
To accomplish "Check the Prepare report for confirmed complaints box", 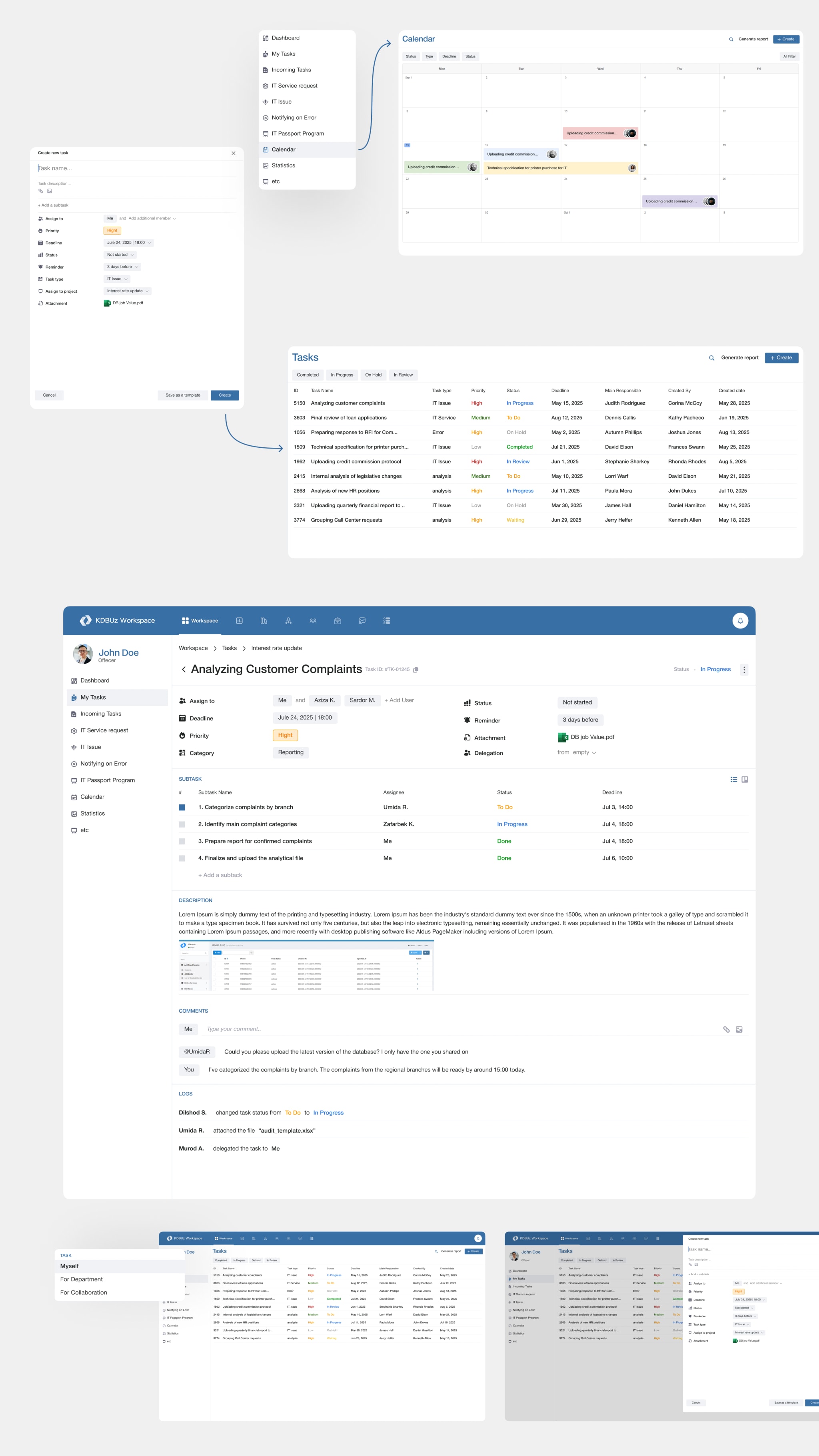I will click(x=182, y=841).
